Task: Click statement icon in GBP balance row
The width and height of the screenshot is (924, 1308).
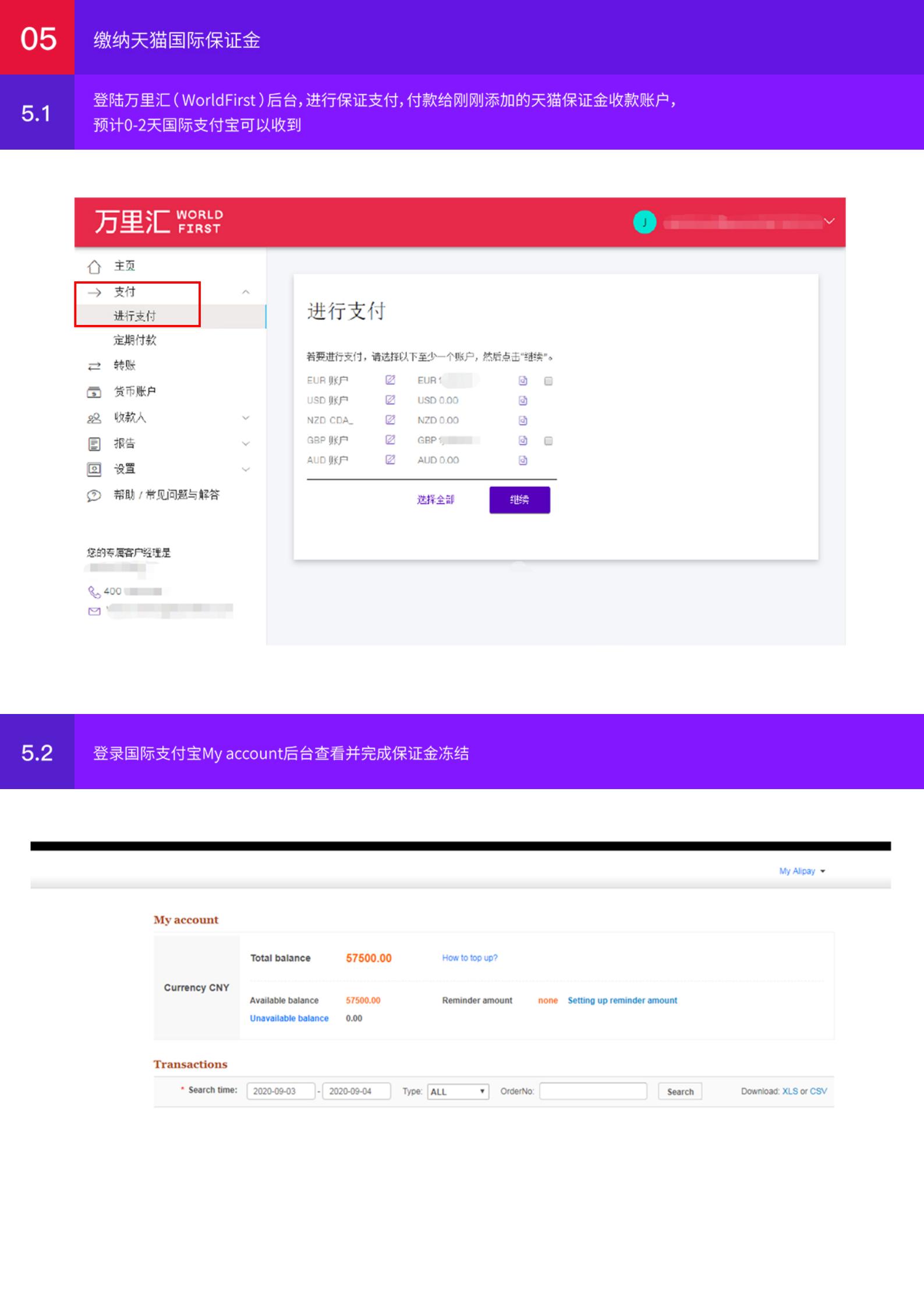Action: point(523,440)
